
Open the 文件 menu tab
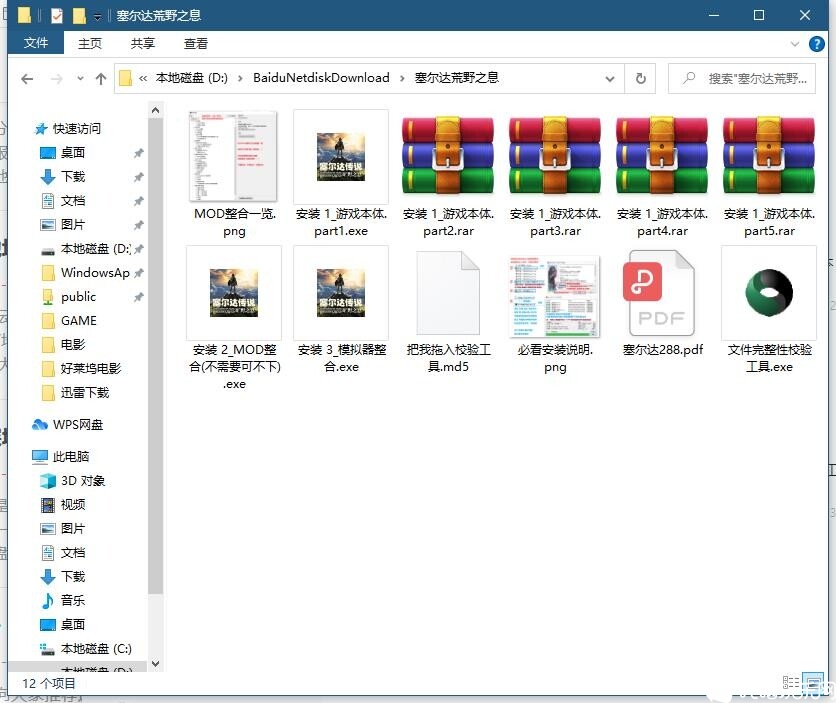tap(36, 43)
